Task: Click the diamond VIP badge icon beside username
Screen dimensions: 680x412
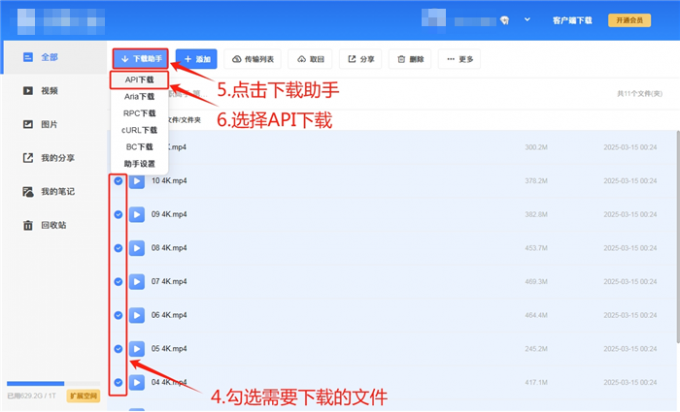Action: coord(504,20)
